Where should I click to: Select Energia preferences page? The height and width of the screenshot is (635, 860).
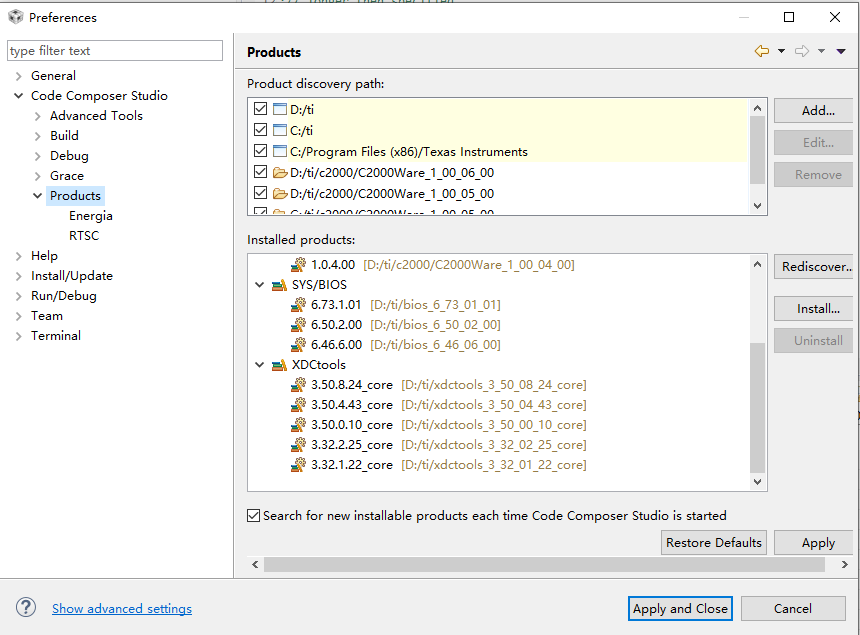(x=90, y=216)
